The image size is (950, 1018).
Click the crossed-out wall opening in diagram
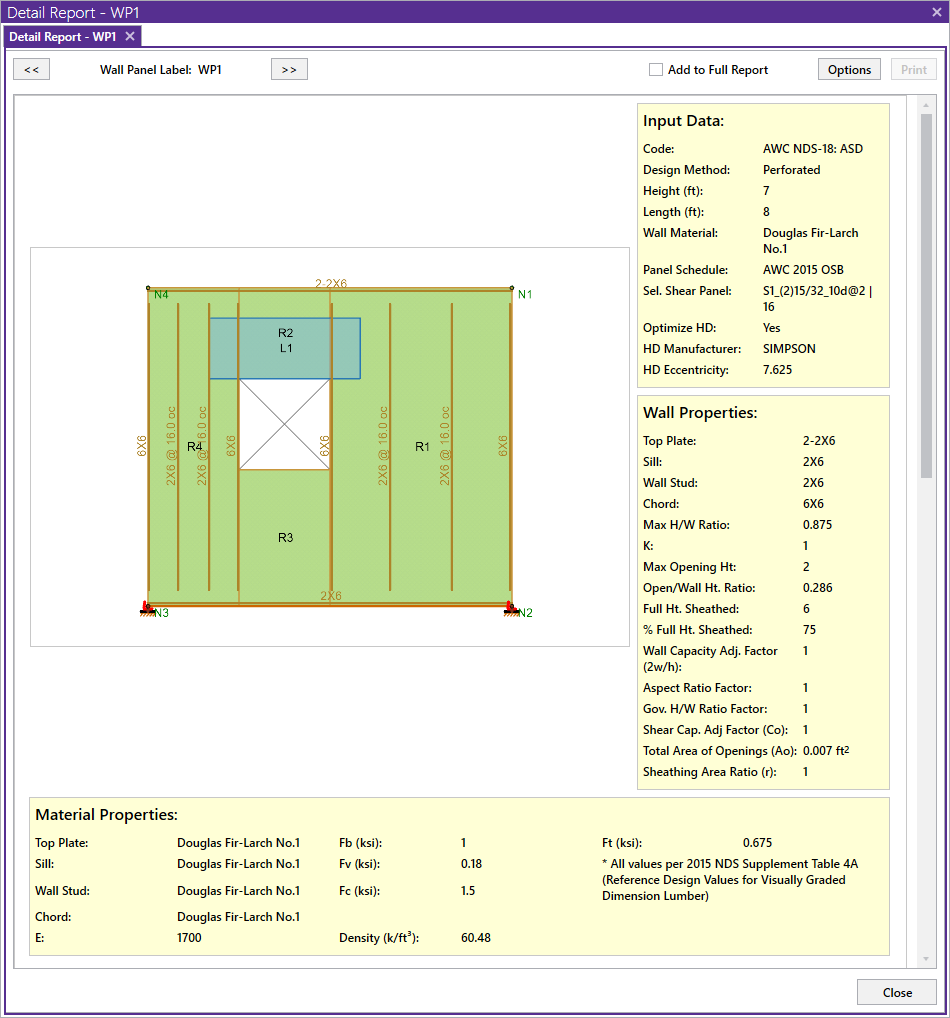point(285,424)
